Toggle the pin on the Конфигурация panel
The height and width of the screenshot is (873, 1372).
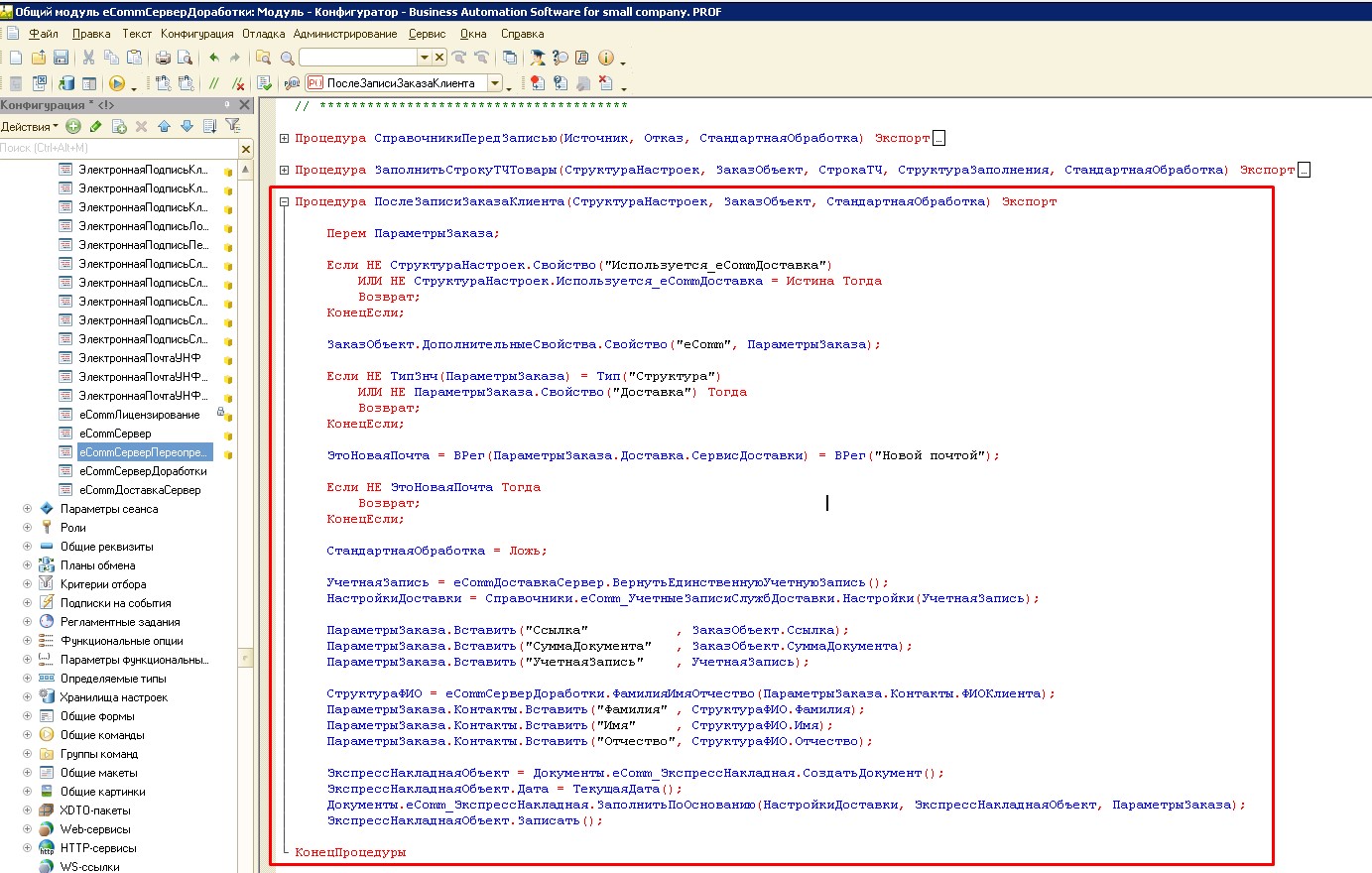227,104
